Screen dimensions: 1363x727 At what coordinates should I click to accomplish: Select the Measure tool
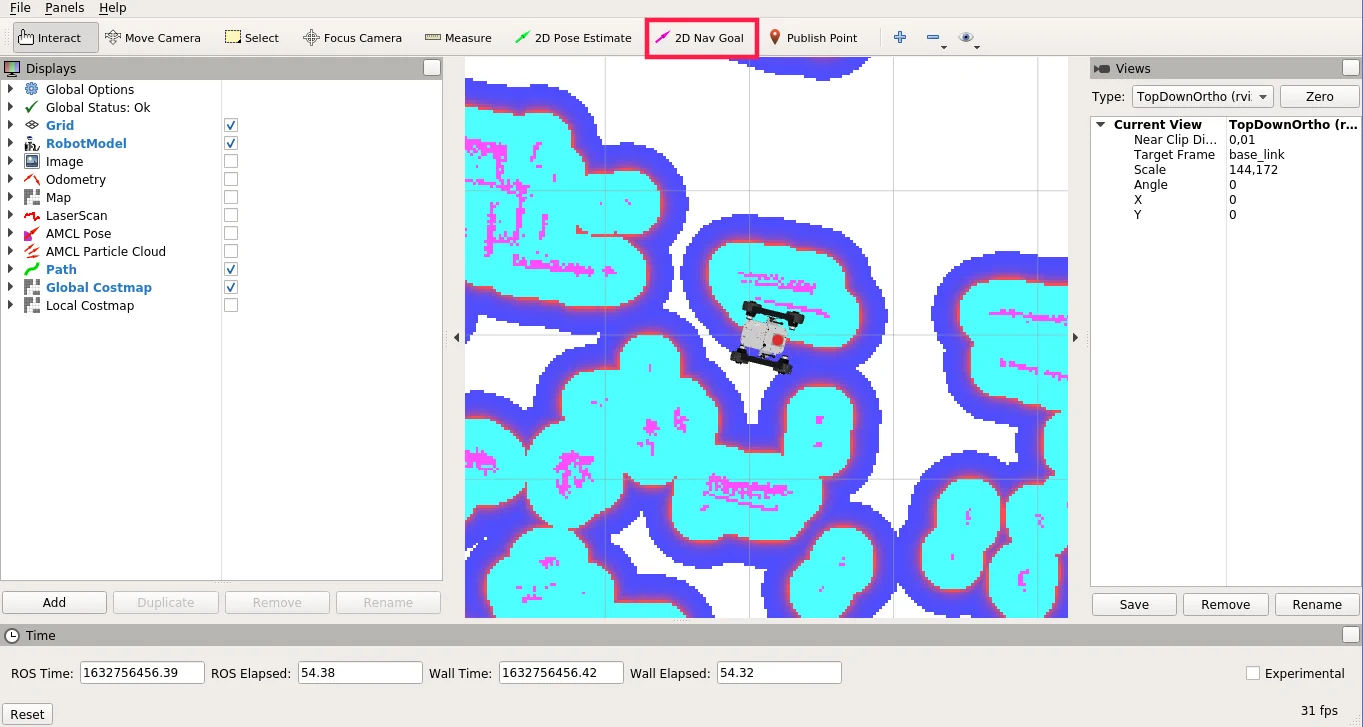pos(458,38)
